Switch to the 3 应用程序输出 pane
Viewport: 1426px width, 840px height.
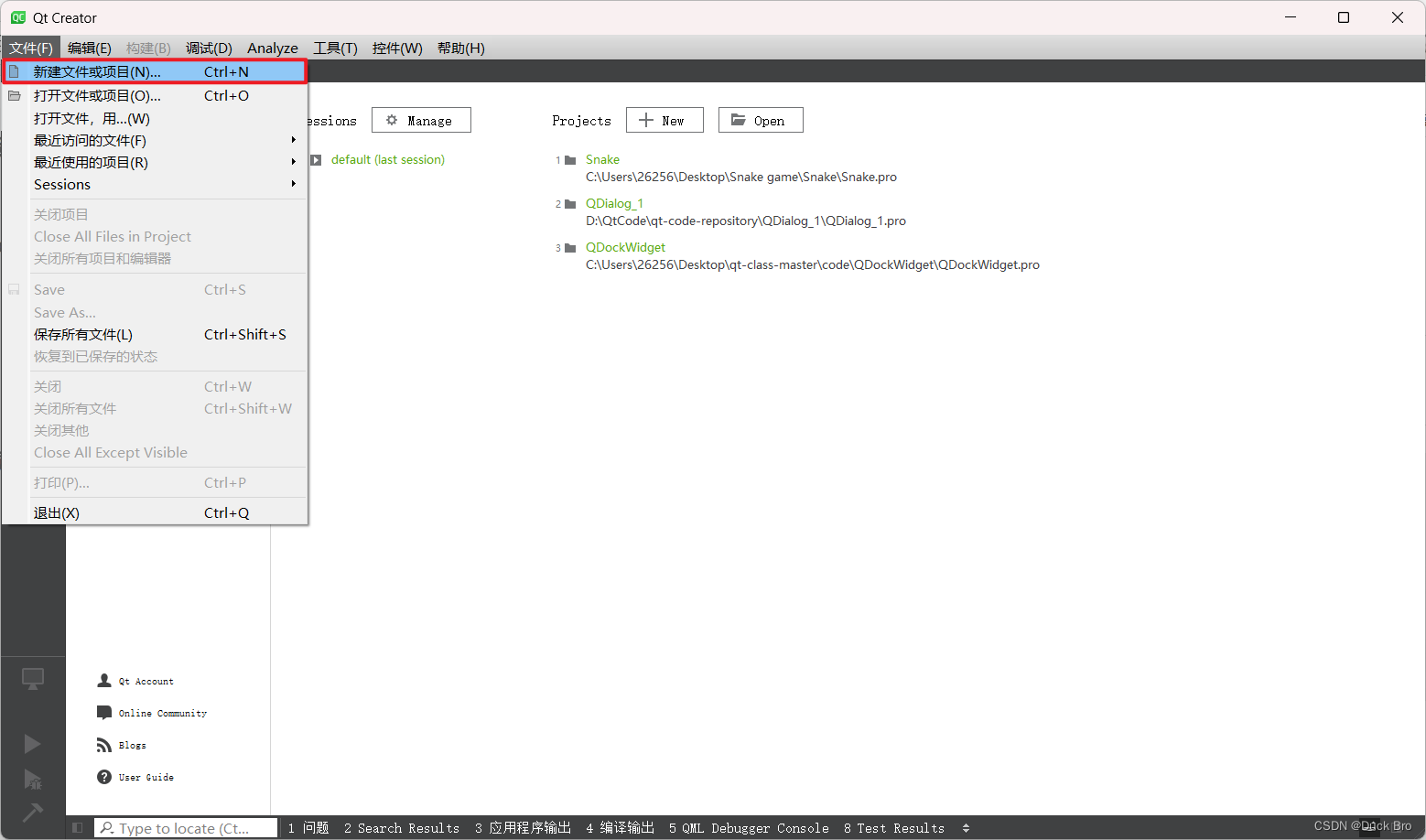pos(523,828)
